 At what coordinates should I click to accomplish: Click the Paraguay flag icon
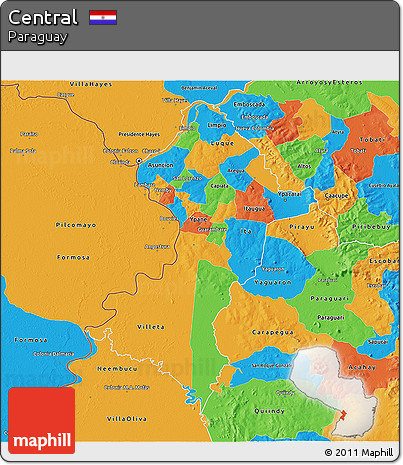click(x=103, y=17)
